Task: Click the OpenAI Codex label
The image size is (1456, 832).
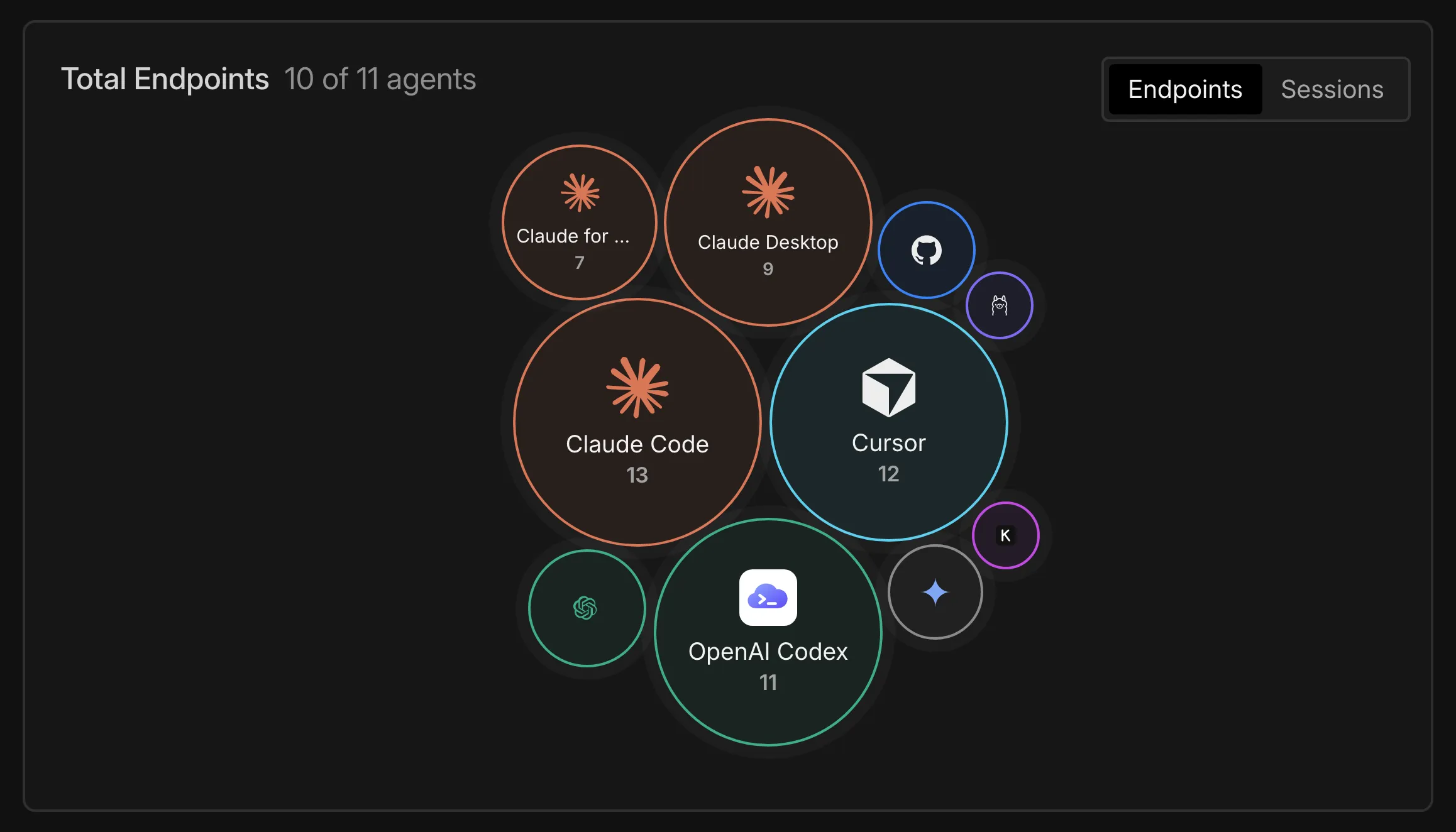Action: pos(768,652)
